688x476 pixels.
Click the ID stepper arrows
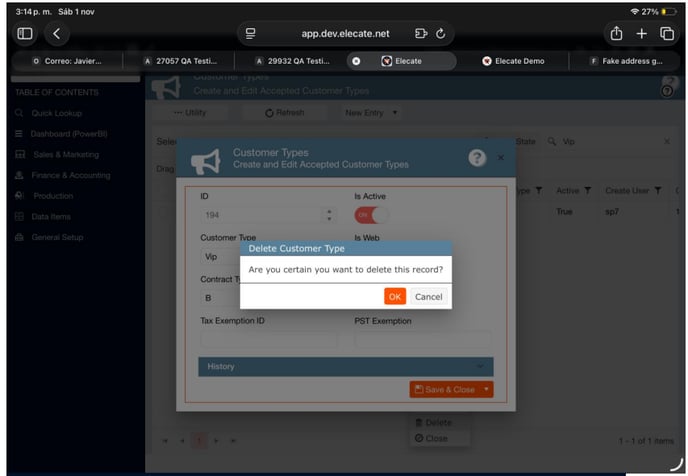(x=329, y=214)
